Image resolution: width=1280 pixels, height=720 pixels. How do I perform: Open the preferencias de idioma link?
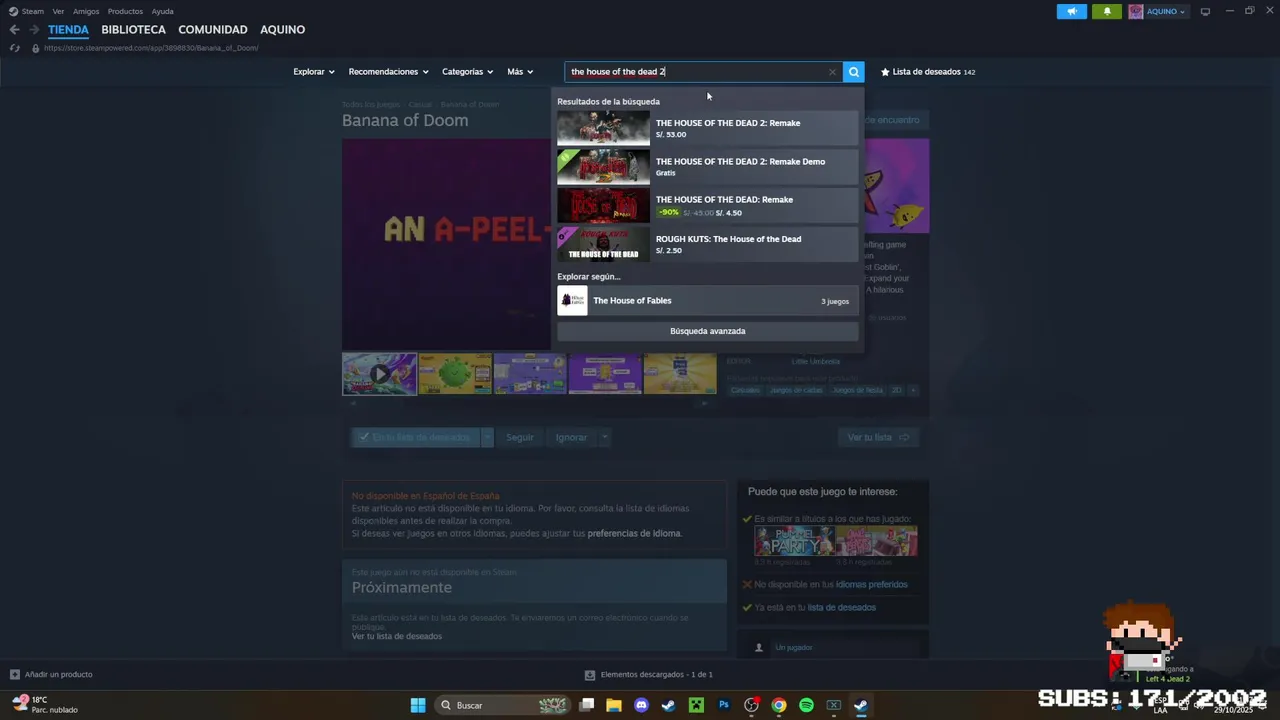[634, 534]
